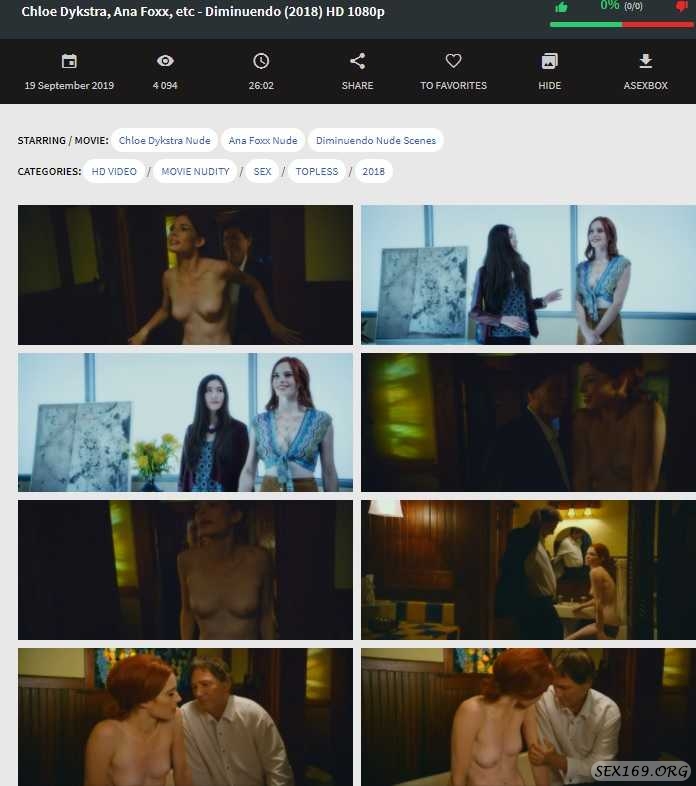Click the green thumbs up icon
Viewport: 696px width, 786px height.
562,7
